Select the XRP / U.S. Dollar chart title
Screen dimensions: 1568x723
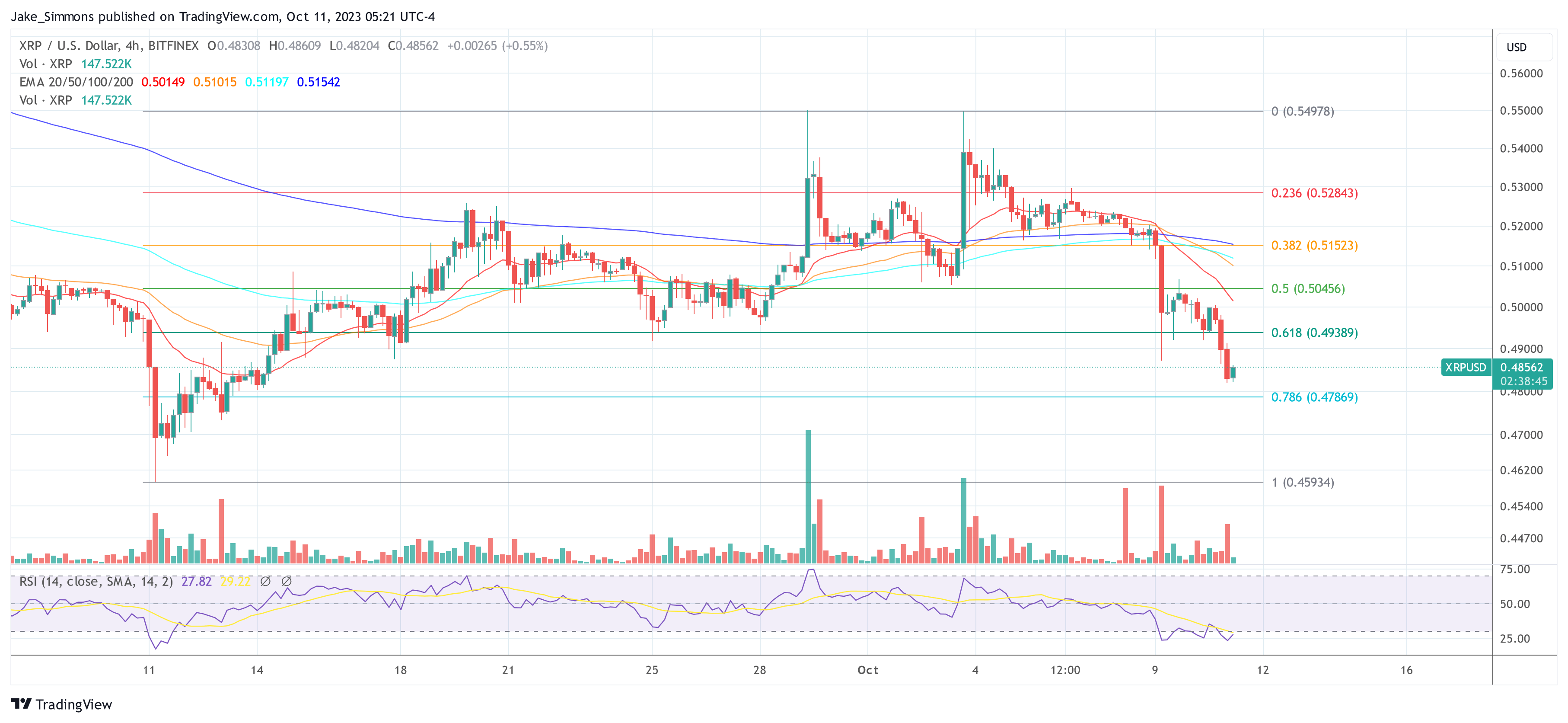coord(109,46)
